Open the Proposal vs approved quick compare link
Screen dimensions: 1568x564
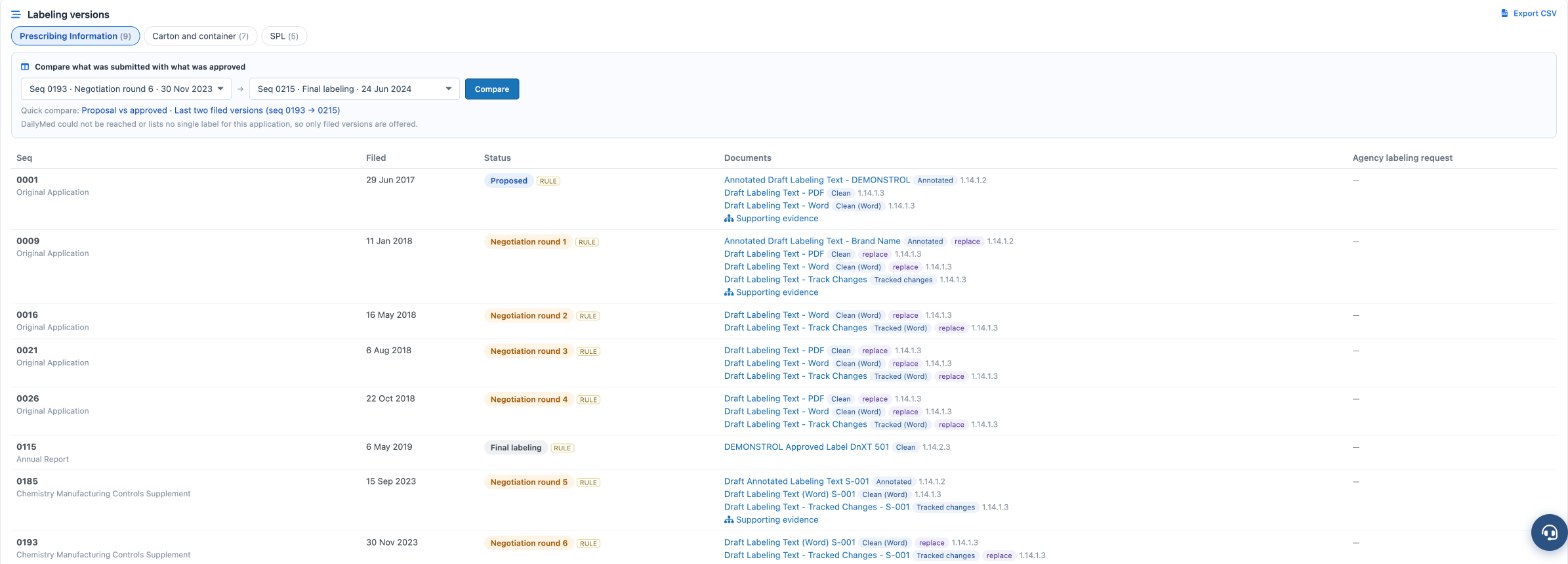point(124,111)
